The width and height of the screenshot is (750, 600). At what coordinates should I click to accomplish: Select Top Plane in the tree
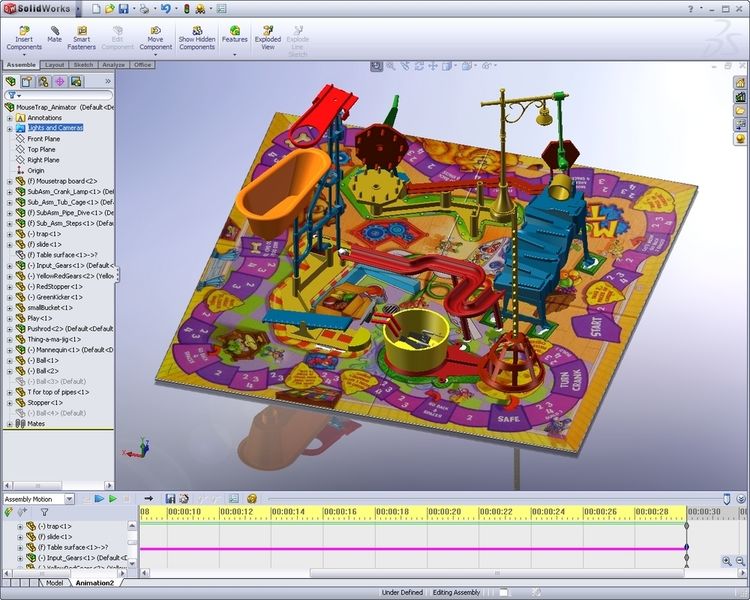41,149
